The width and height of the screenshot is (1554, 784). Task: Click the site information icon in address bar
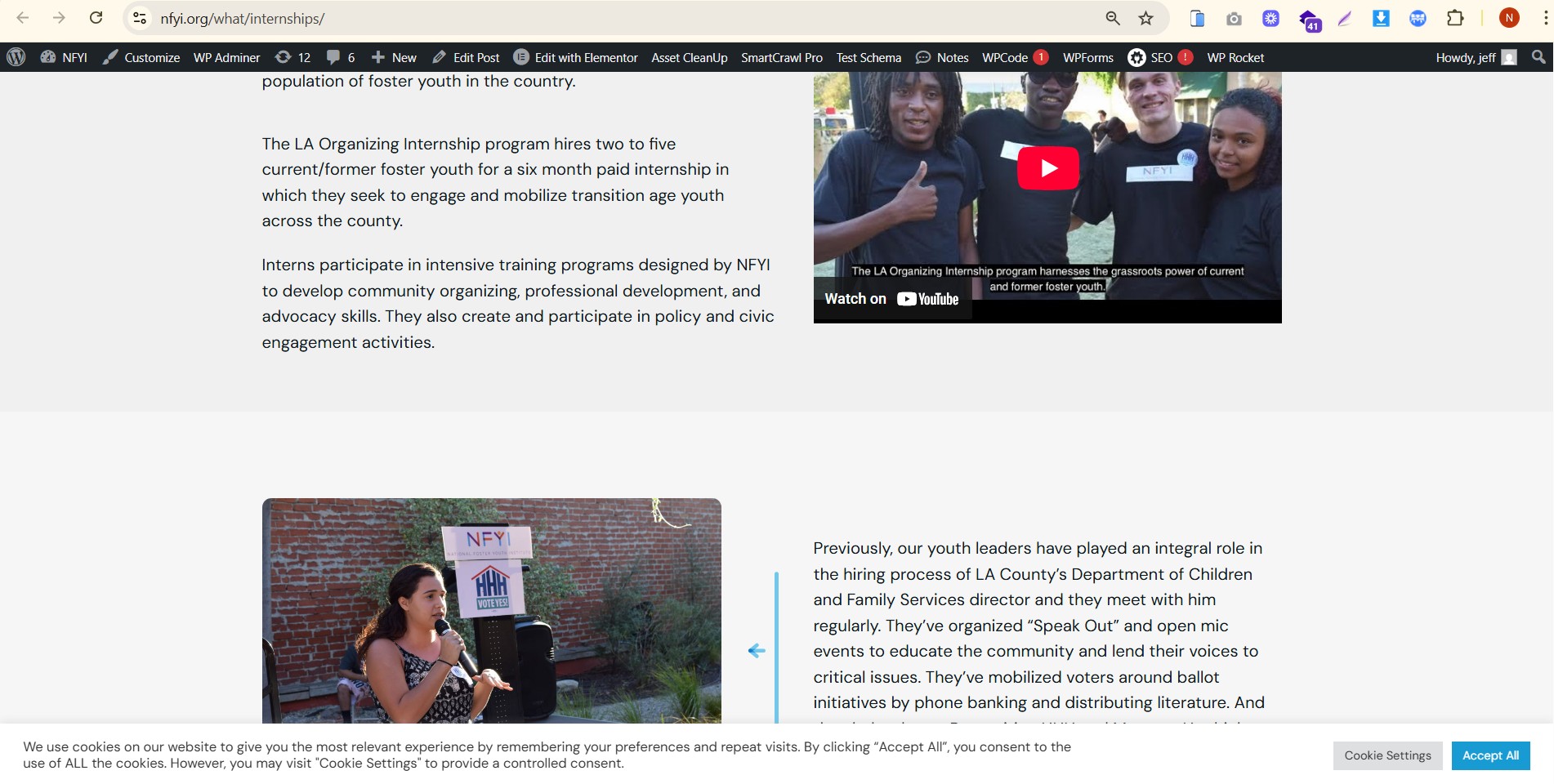[140, 18]
